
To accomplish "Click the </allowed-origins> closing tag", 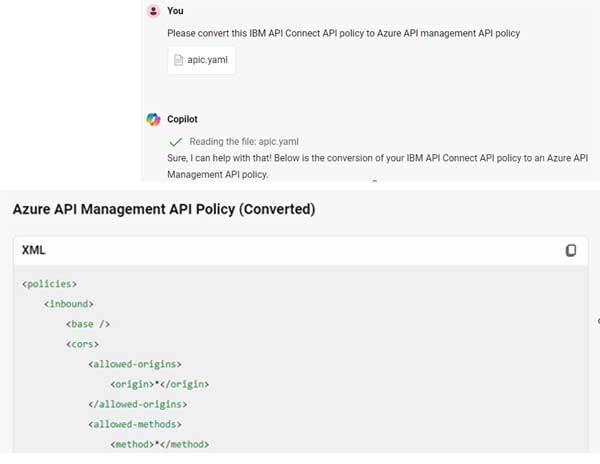I will tap(137, 404).
